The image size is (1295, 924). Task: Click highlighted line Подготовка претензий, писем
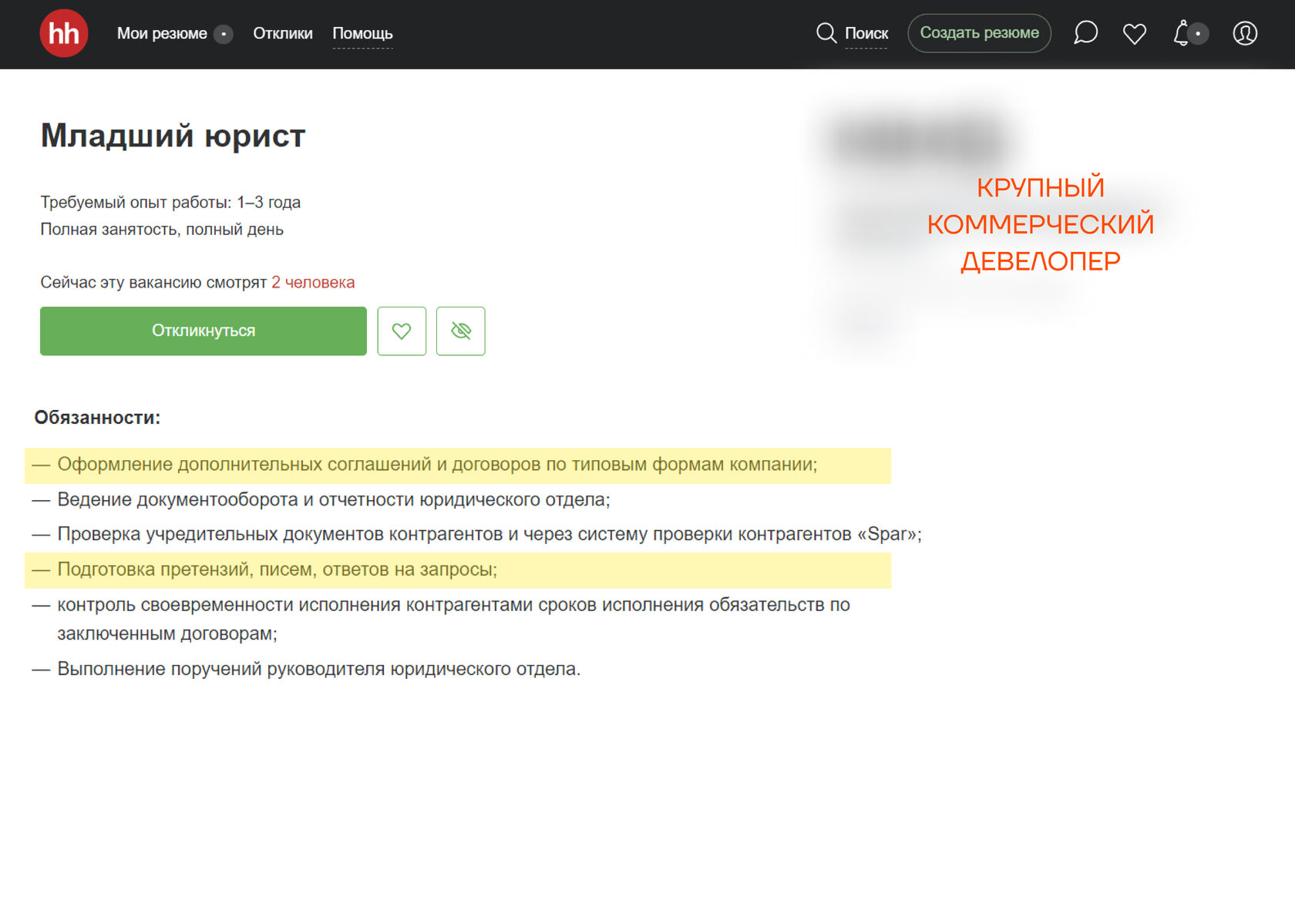(x=458, y=570)
